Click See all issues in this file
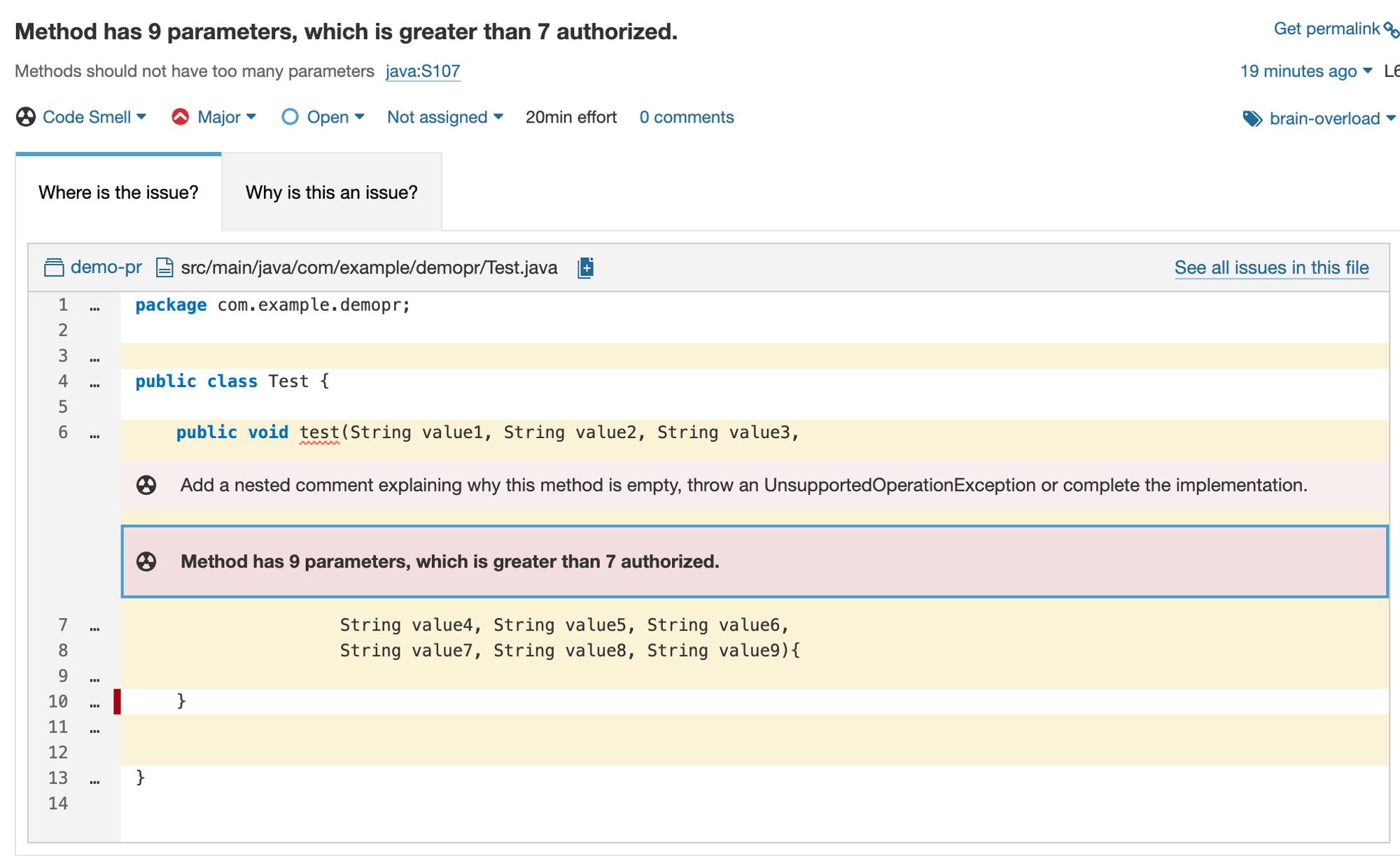Image resolution: width=1400 pixels, height=856 pixels. 1271,267
